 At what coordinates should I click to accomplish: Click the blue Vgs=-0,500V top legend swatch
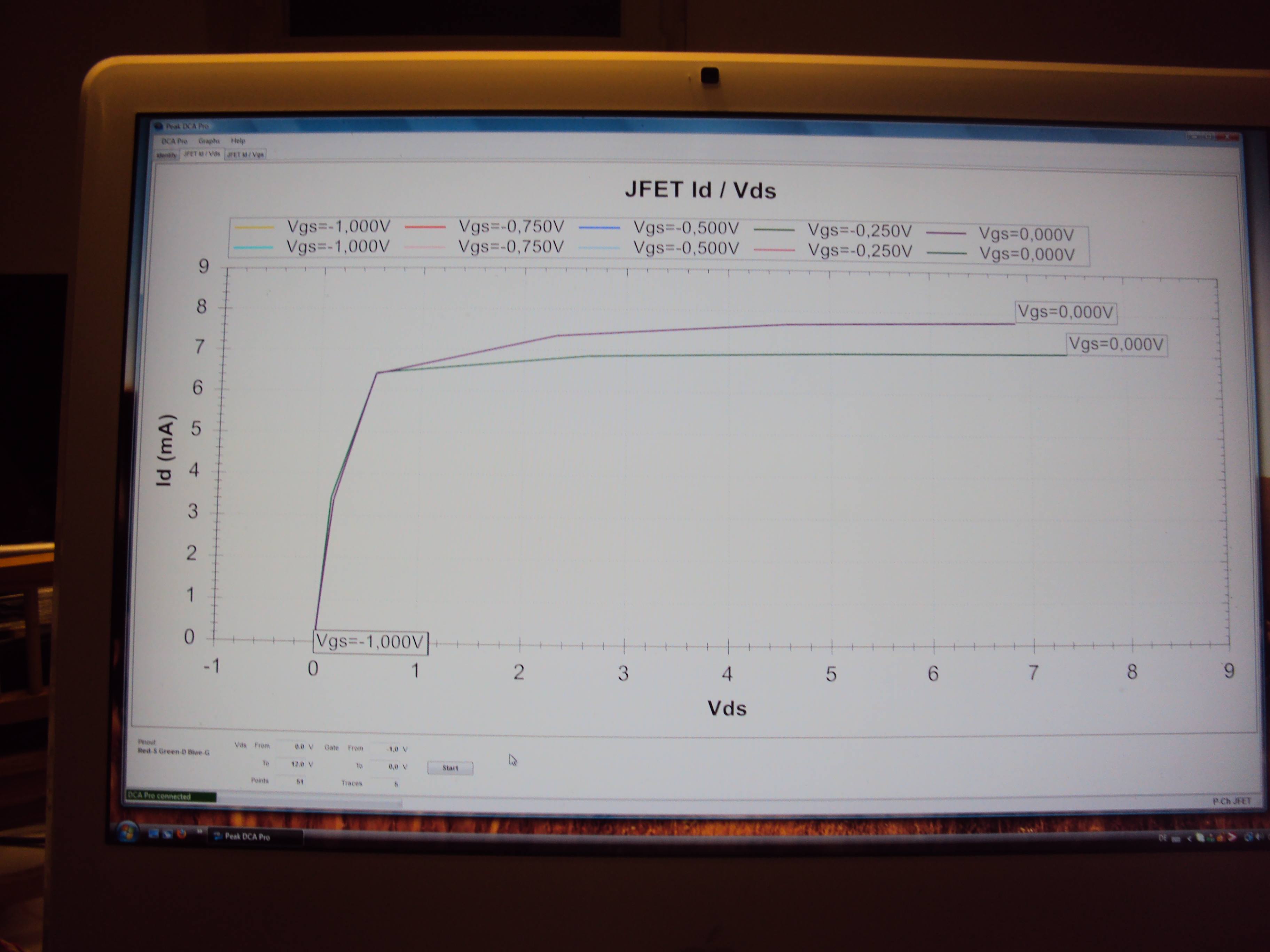[599, 228]
